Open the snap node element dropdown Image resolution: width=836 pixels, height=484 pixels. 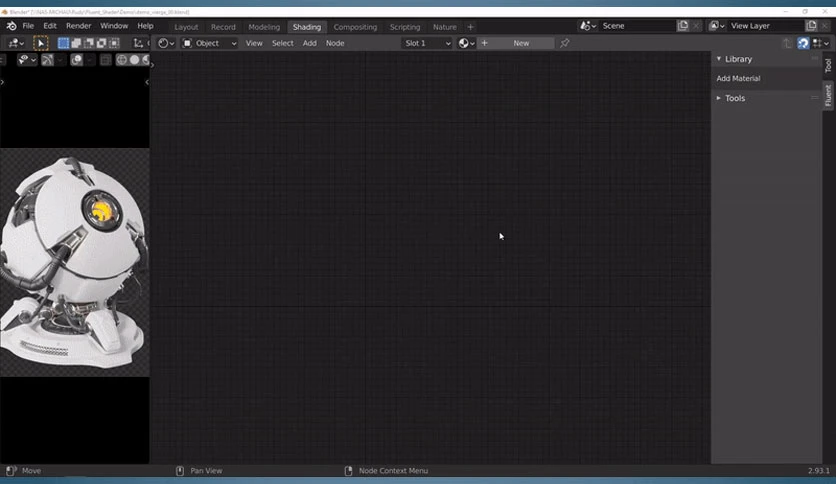821,43
